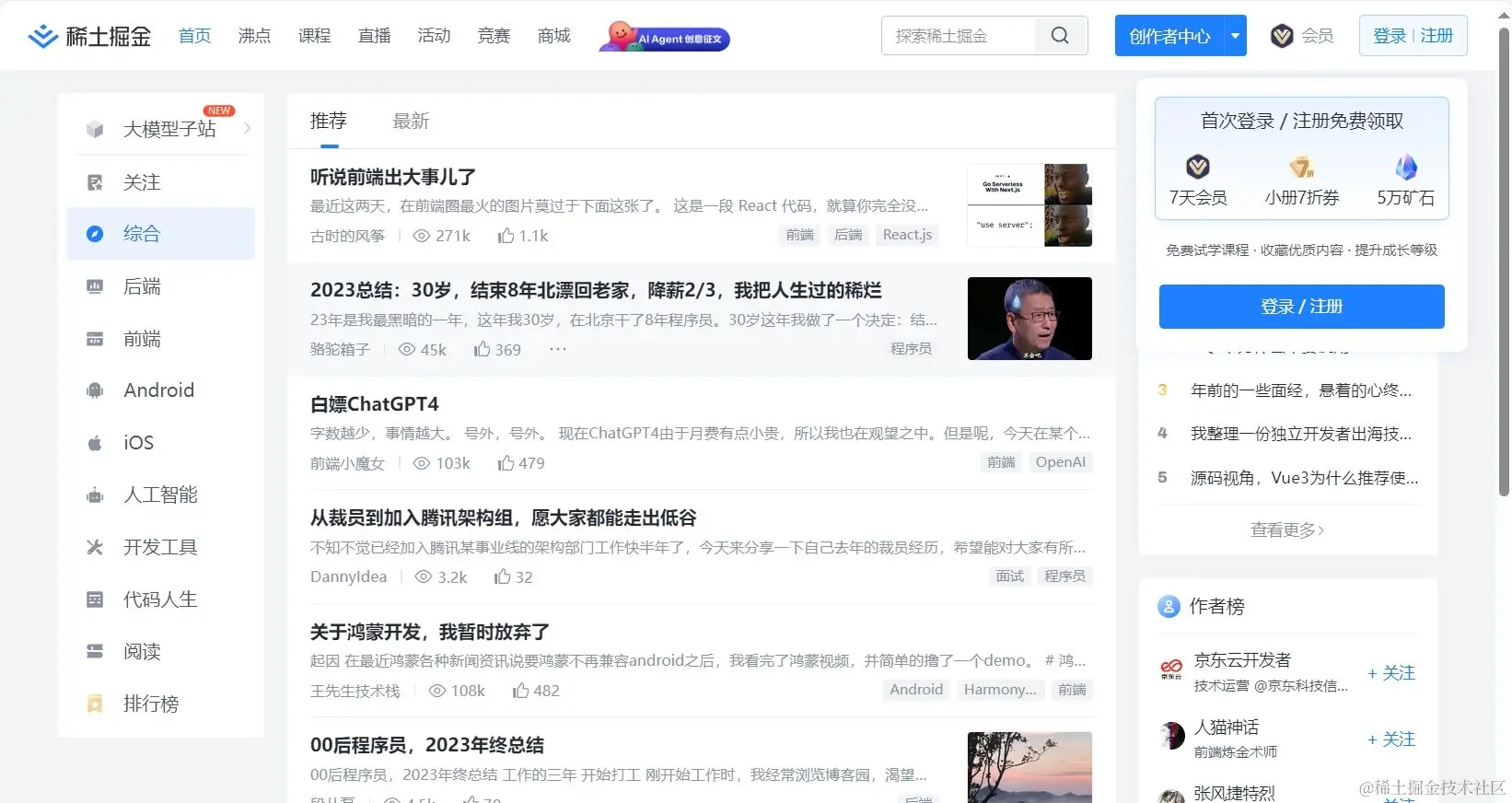Open article 从裁员到加入腾讯架构组
Viewport: 1512px width, 803px height.
tap(504, 518)
